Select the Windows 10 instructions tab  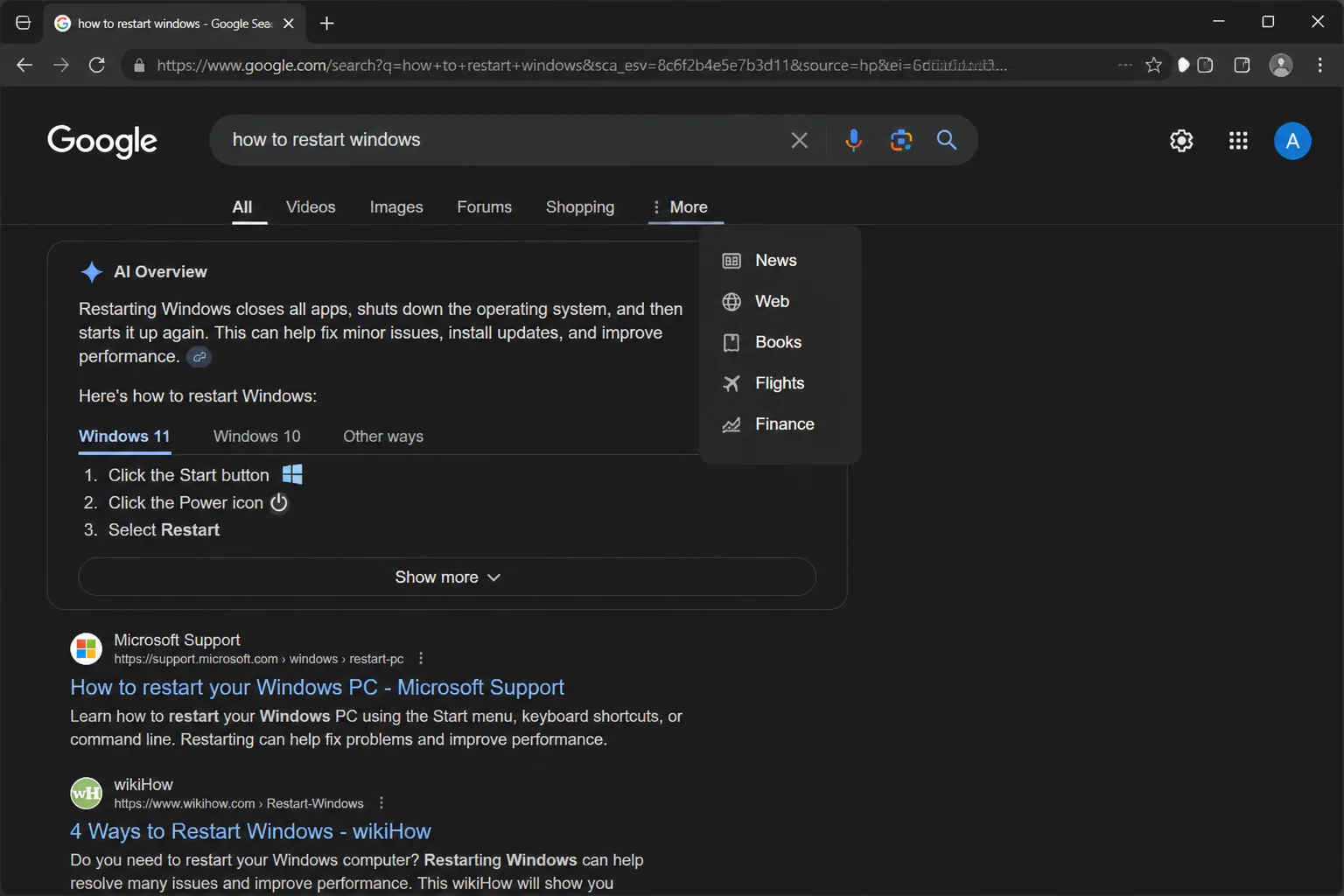(256, 437)
